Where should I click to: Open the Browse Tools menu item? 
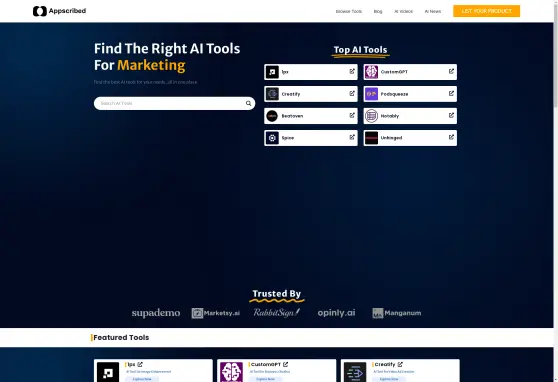coord(349,11)
